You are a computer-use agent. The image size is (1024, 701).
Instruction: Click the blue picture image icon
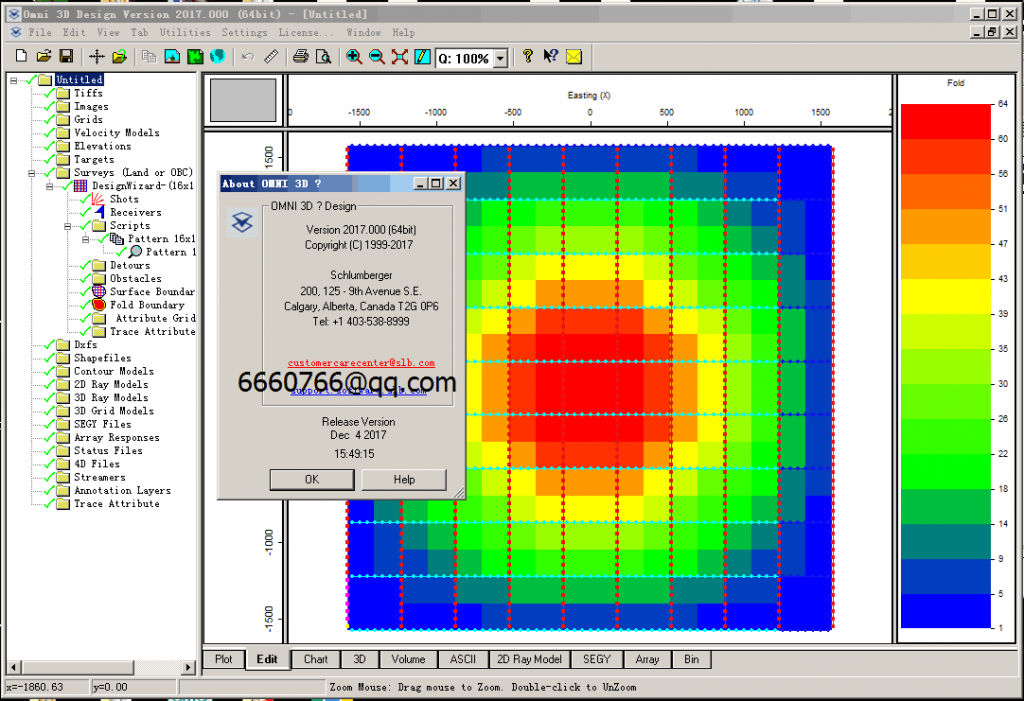[172, 56]
